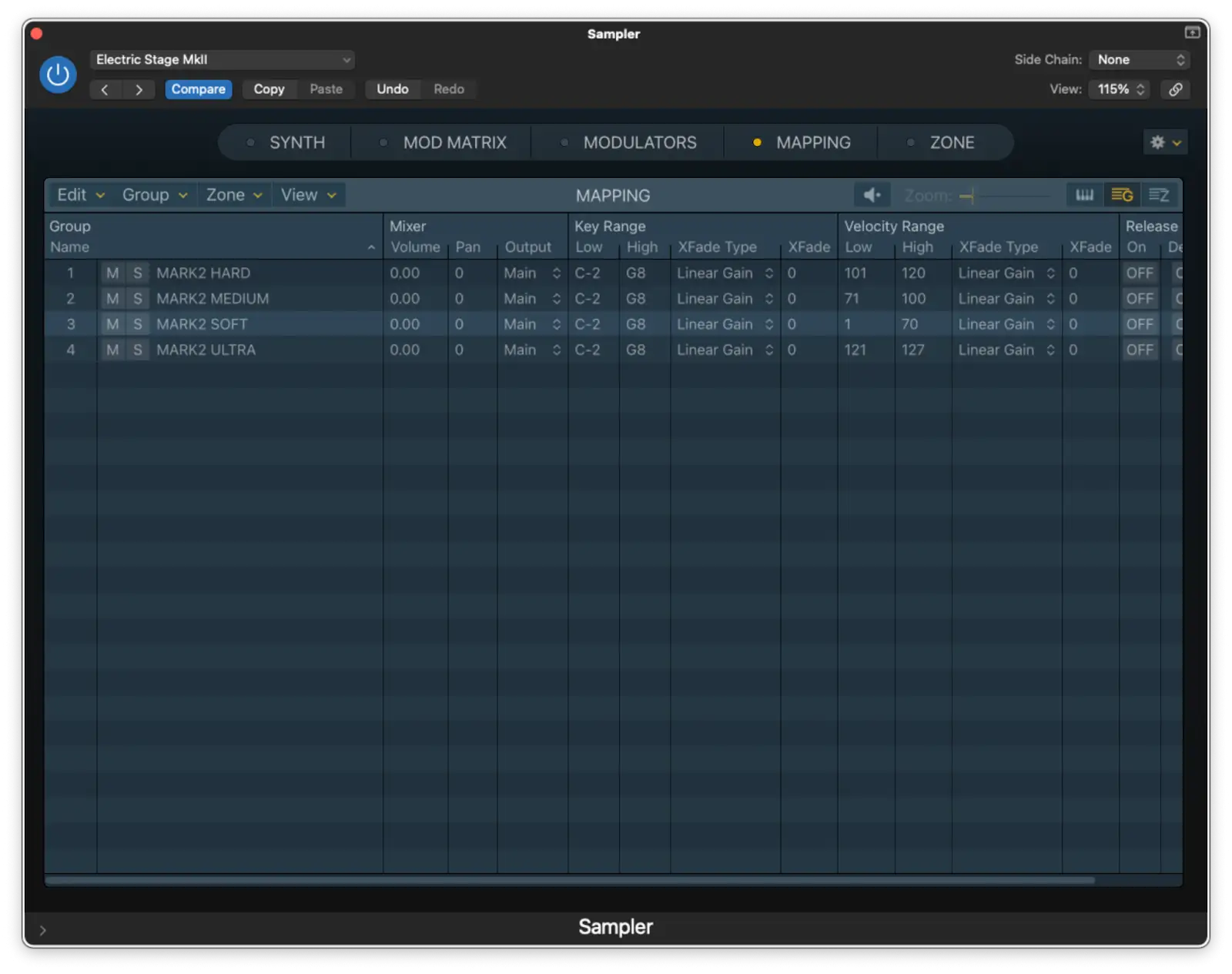Switch to the group list view icon
1232x974 pixels.
(x=1122, y=196)
